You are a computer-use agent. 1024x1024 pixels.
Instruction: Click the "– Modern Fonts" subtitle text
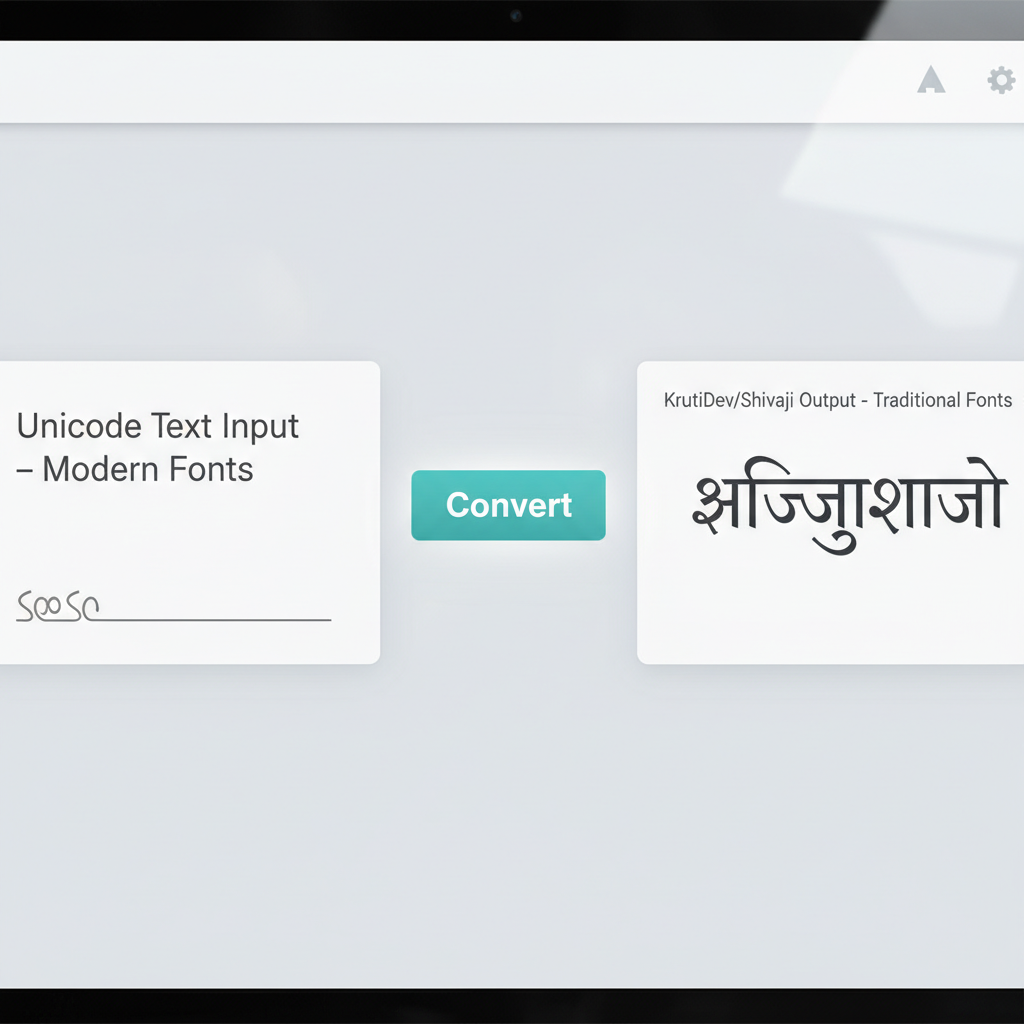(x=135, y=469)
